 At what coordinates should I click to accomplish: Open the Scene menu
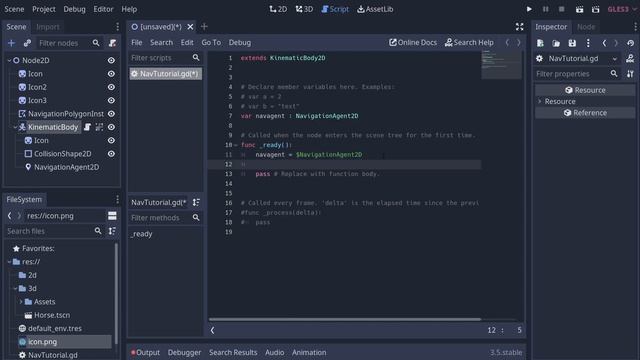14,9
